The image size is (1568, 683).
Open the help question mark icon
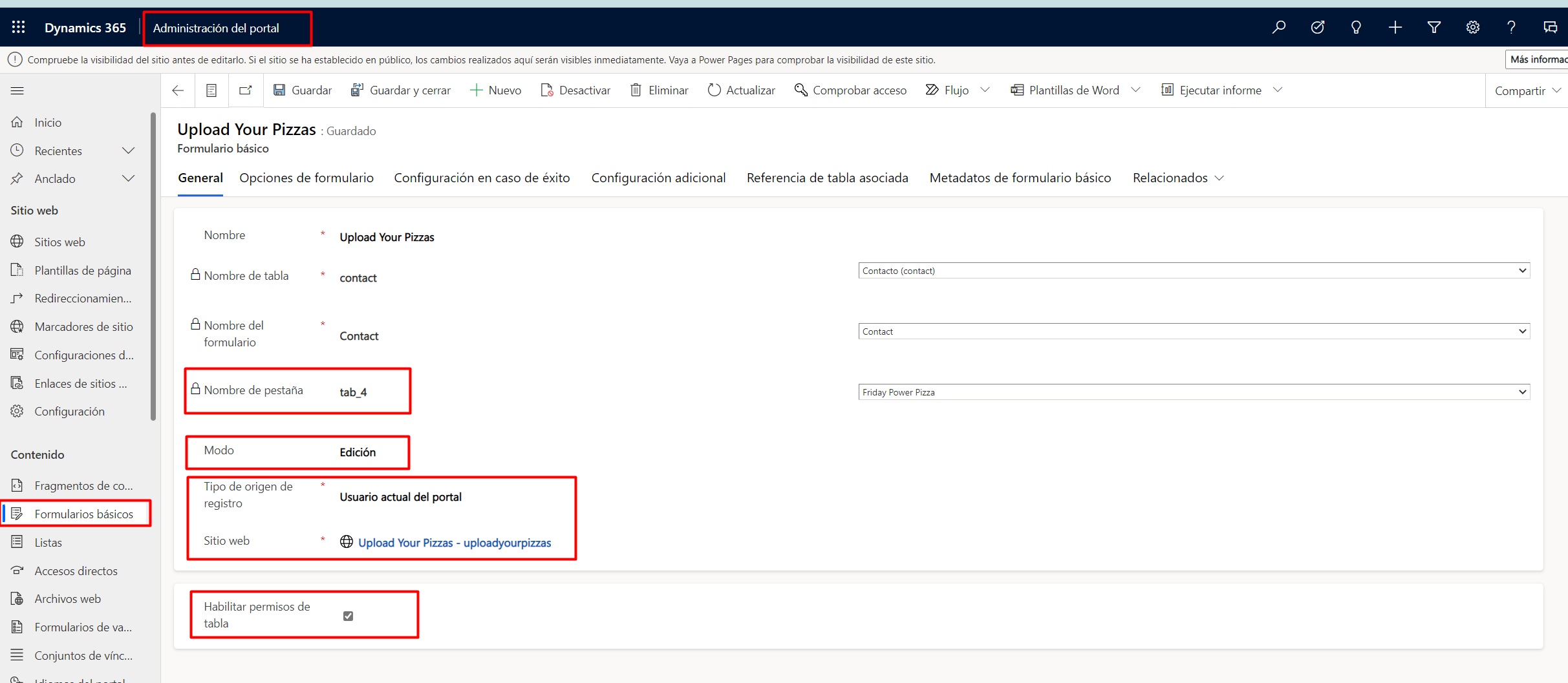1511,27
